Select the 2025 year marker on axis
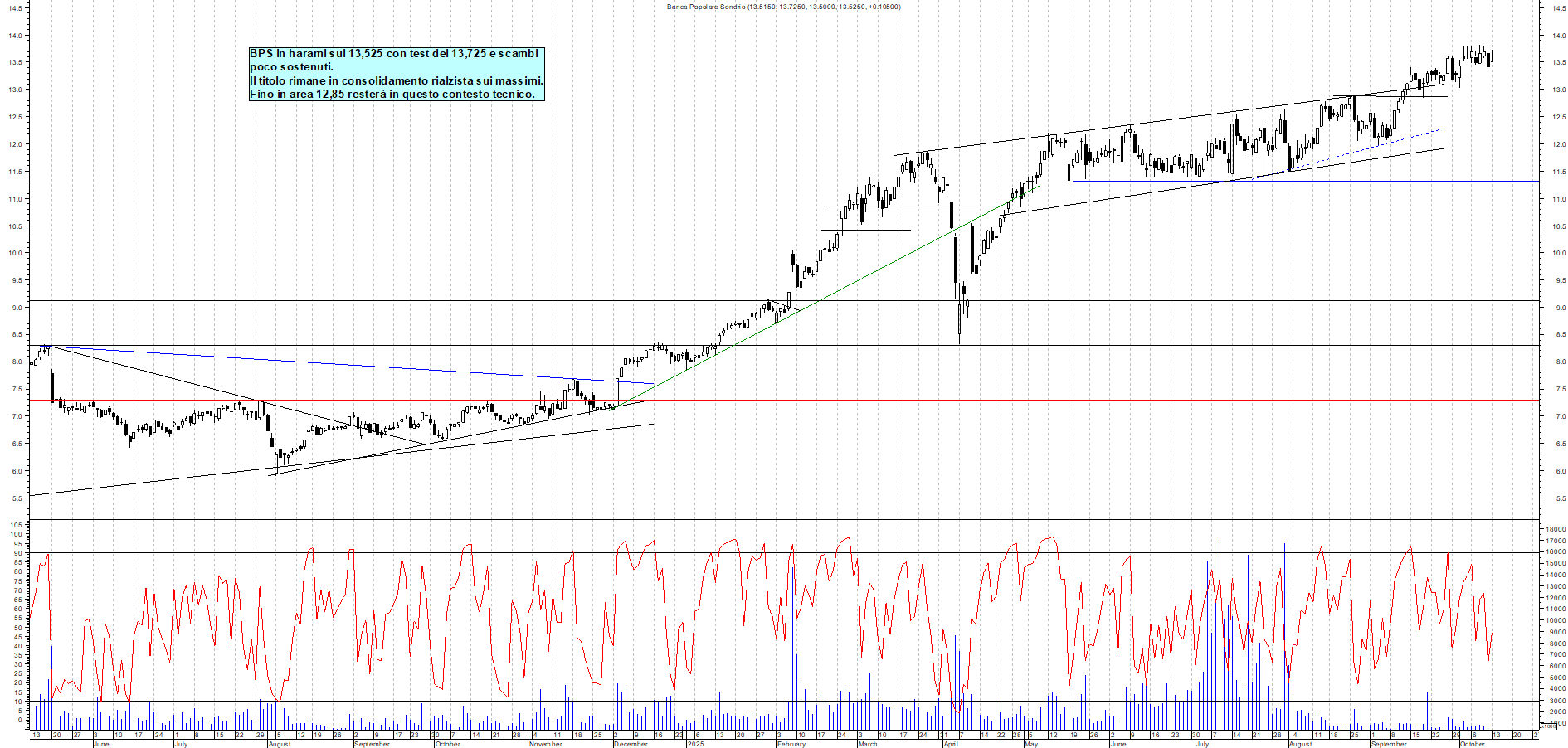Screen dimensions: 1568x748 tap(694, 744)
